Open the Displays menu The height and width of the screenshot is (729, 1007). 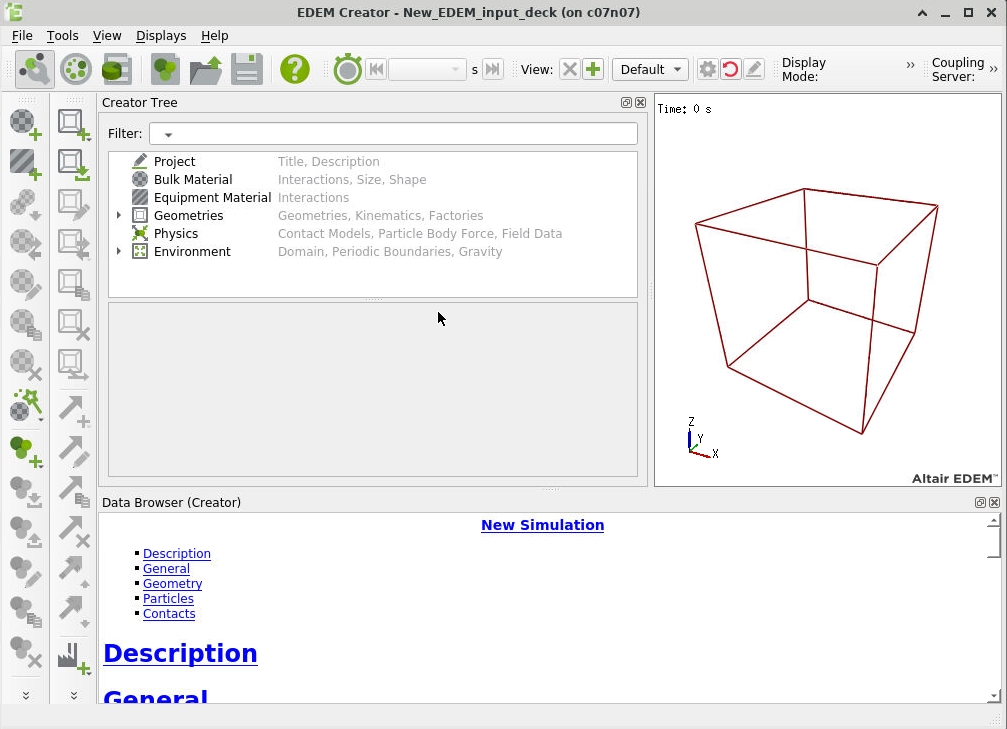pos(161,35)
